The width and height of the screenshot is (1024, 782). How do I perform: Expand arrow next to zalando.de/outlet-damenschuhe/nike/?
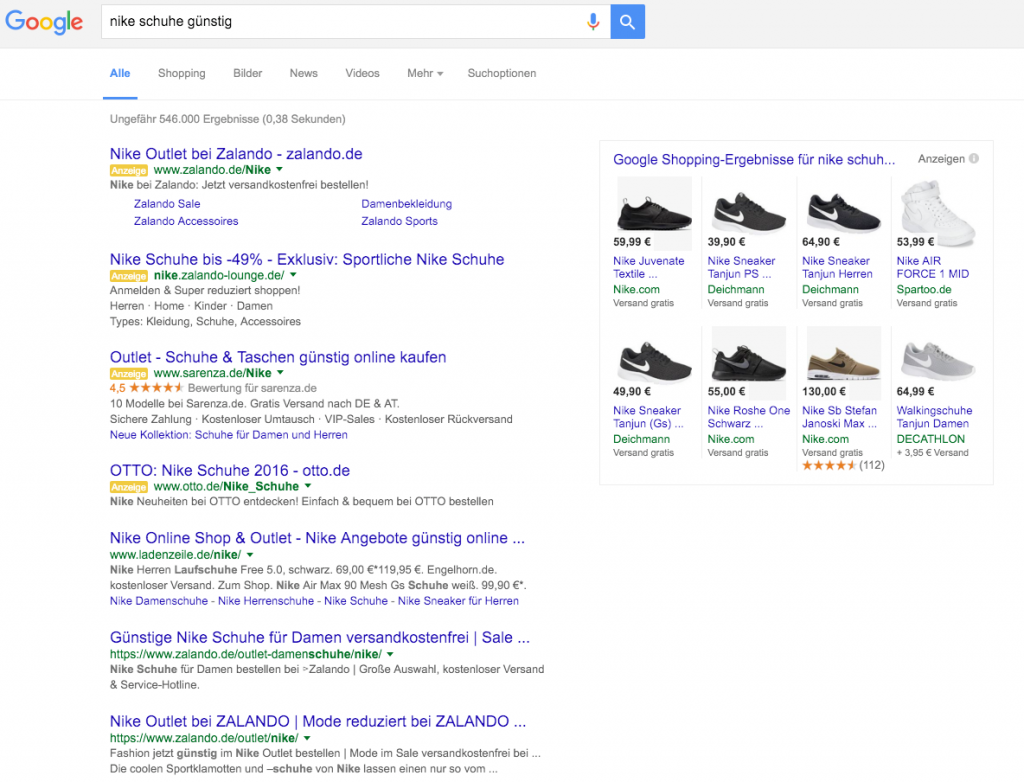point(390,654)
